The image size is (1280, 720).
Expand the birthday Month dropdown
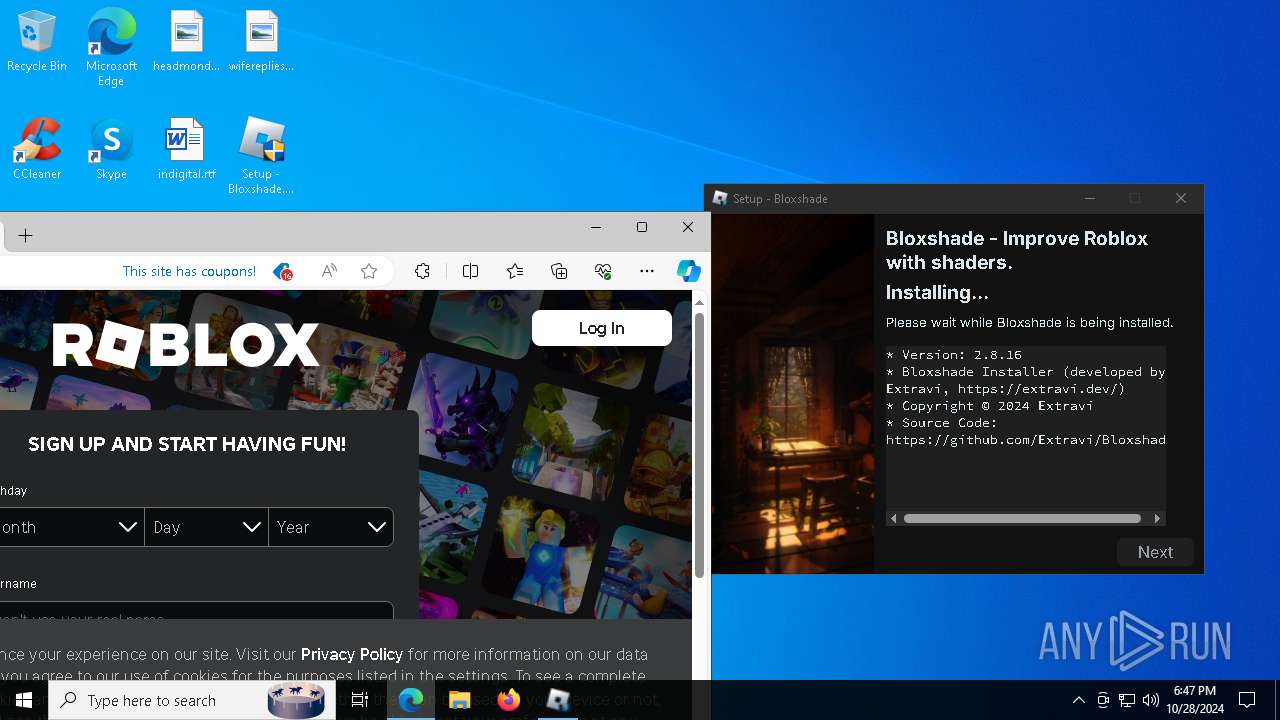72,527
